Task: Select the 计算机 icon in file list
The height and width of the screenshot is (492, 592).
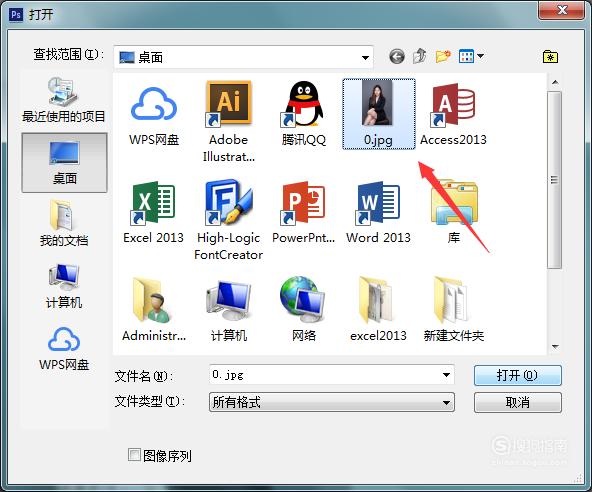Action: pos(228,310)
